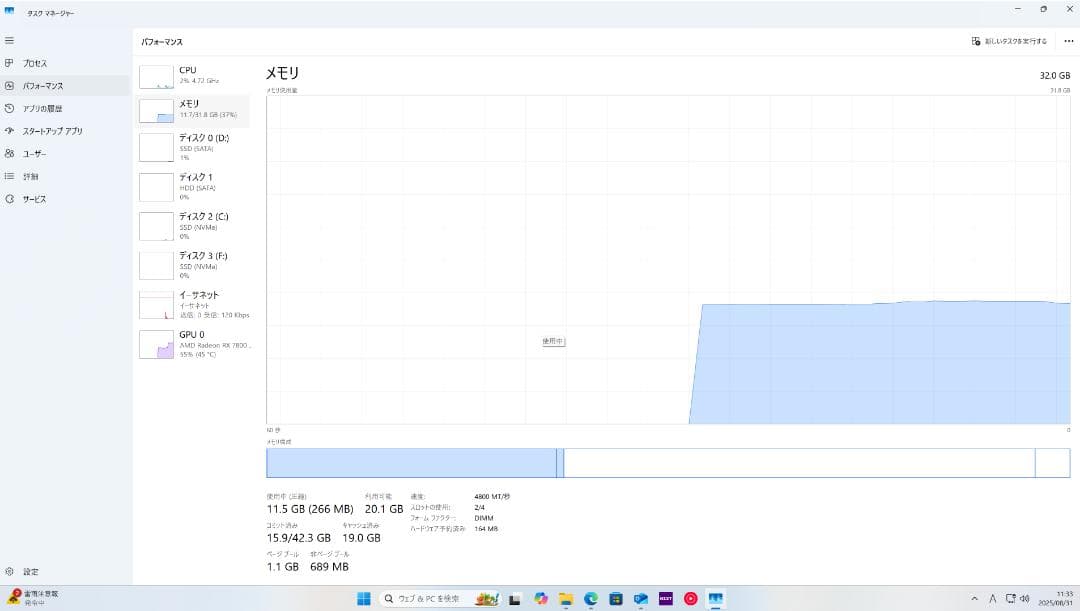Select the CPU performance graph
This screenshot has width=1080, height=611.
click(x=192, y=76)
